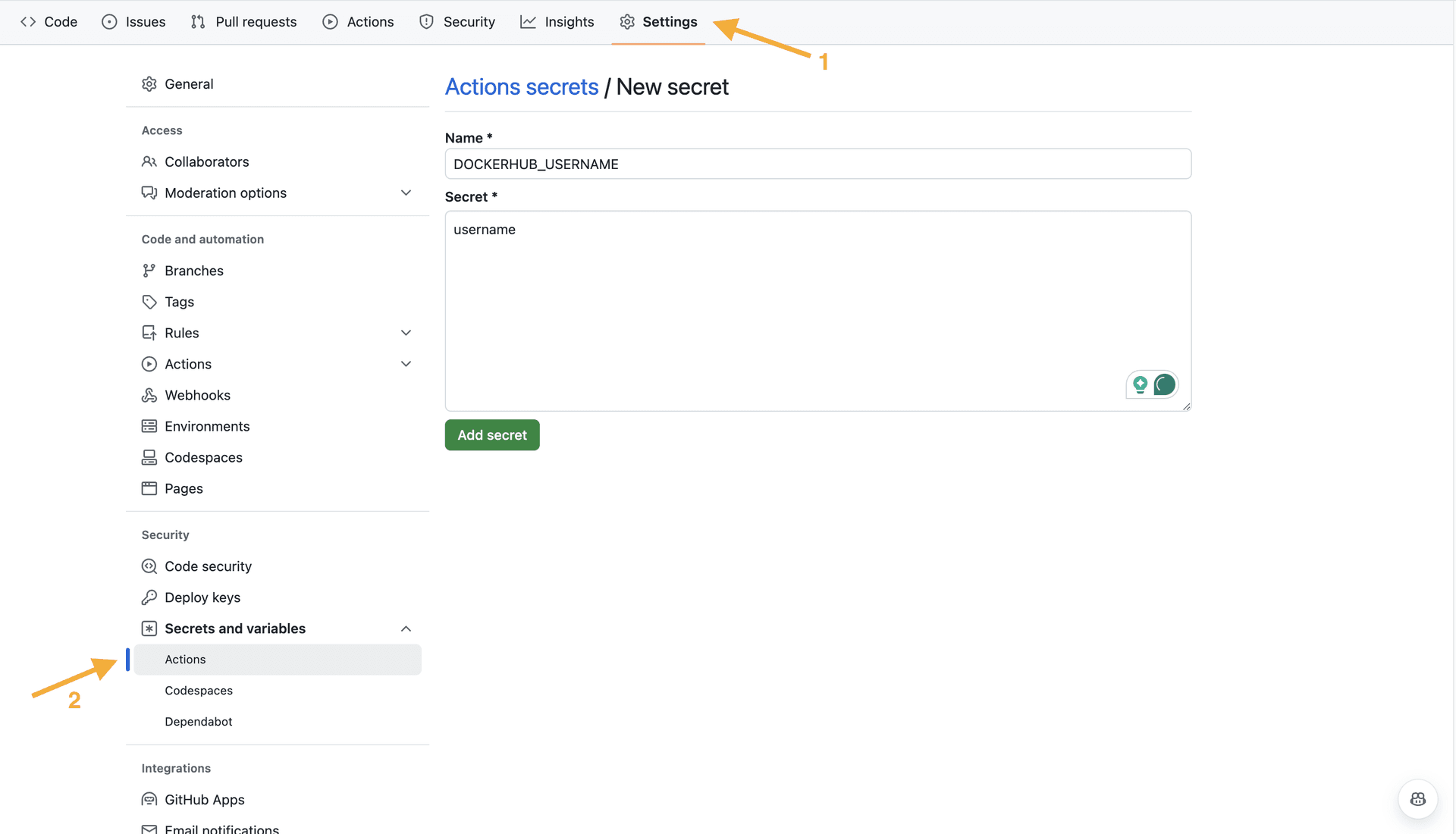This screenshot has width=1456, height=834.
Task: Click the Add secret button
Action: 492,435
